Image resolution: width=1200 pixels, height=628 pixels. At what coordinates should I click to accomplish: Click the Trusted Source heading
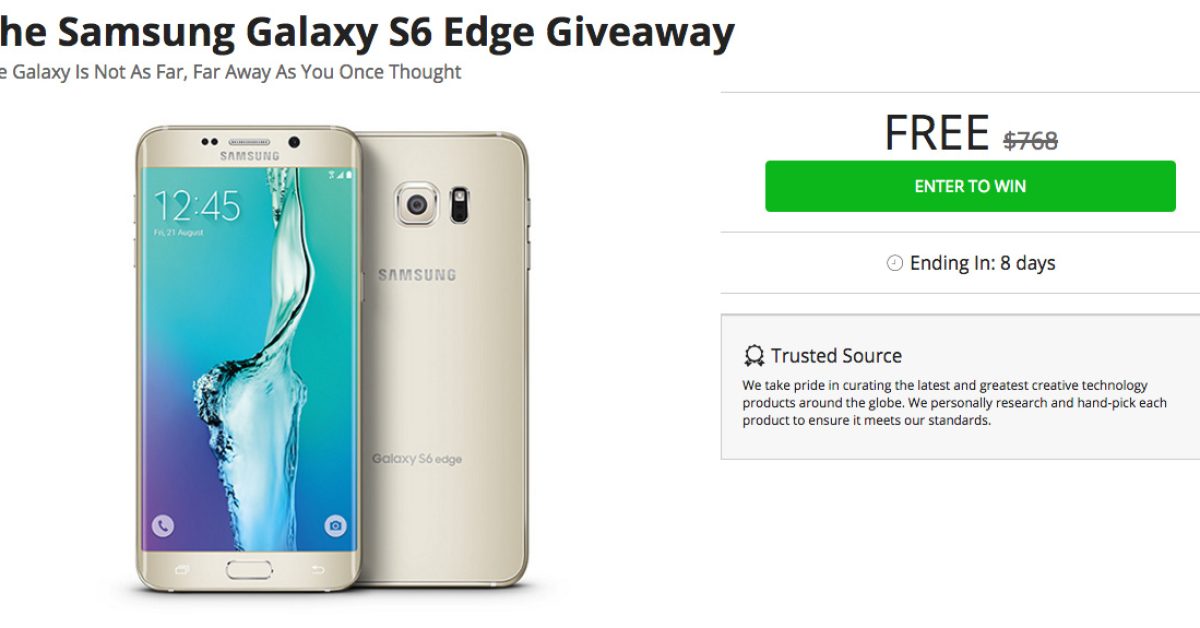836,356
